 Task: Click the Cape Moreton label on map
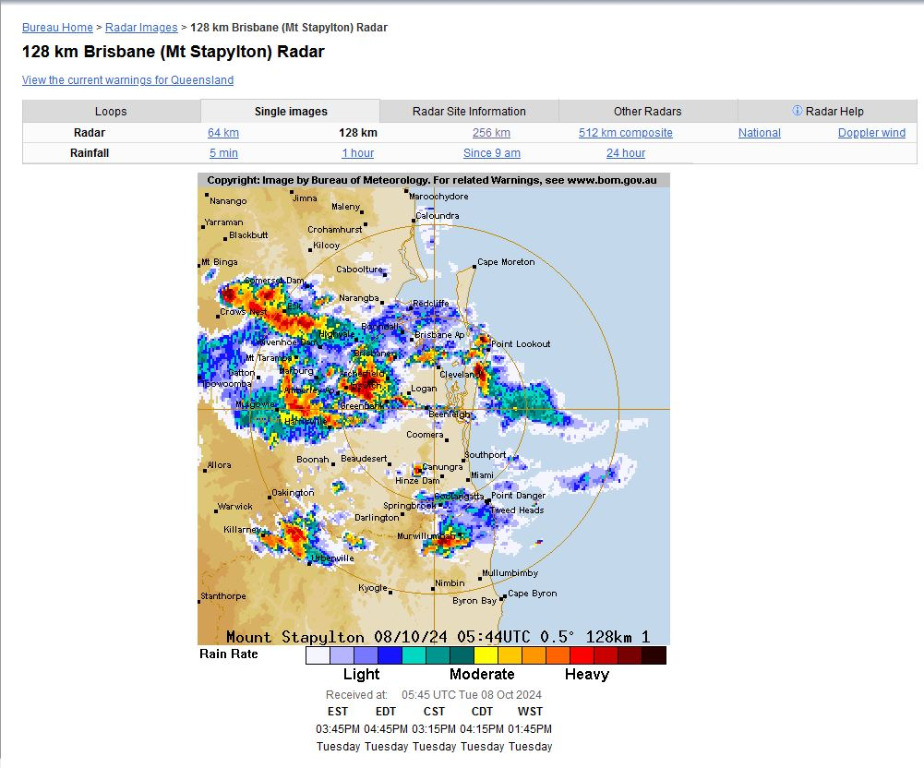506,262
